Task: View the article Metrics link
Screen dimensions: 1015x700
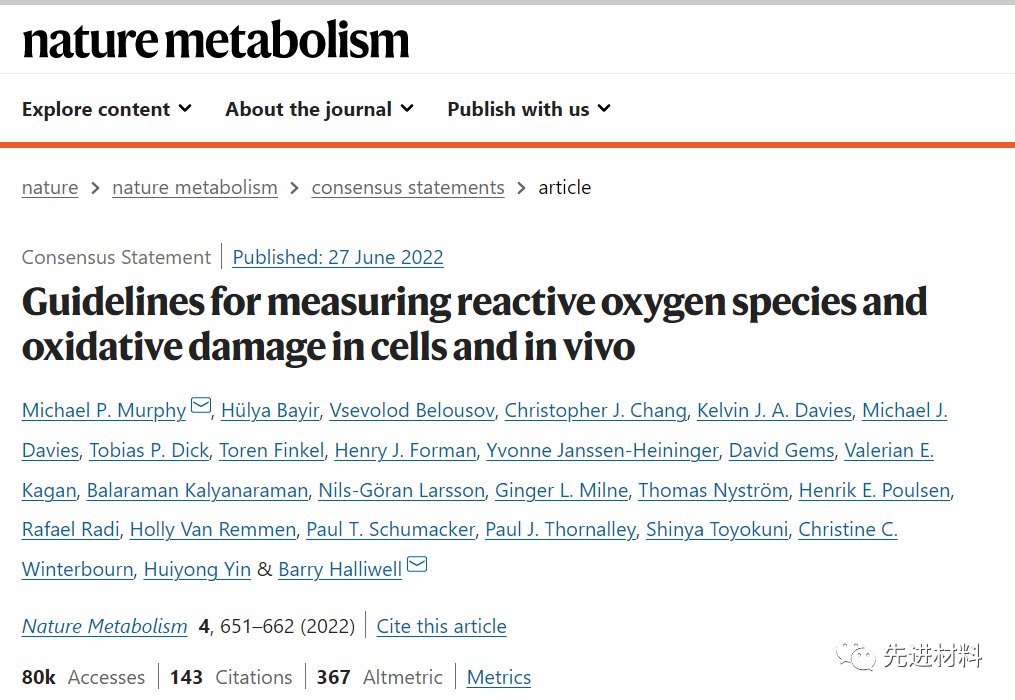Action: tap(499, 677)
